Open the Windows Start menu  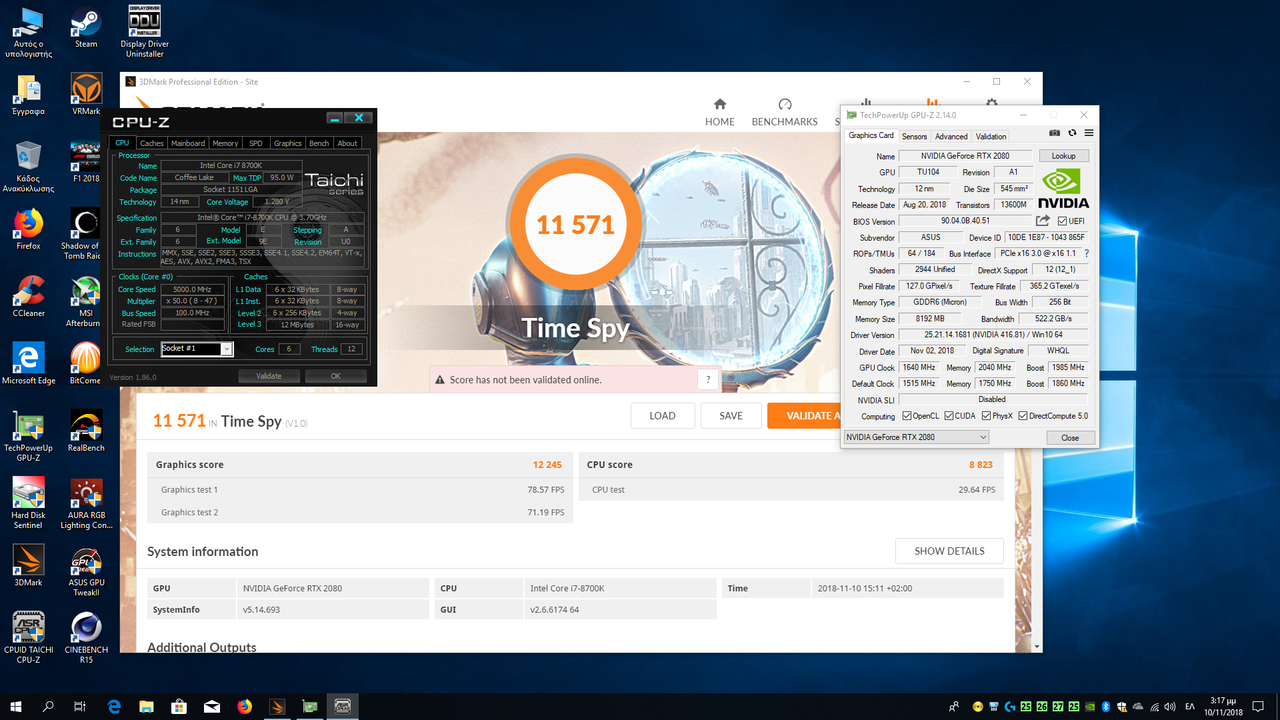(16, 706)
